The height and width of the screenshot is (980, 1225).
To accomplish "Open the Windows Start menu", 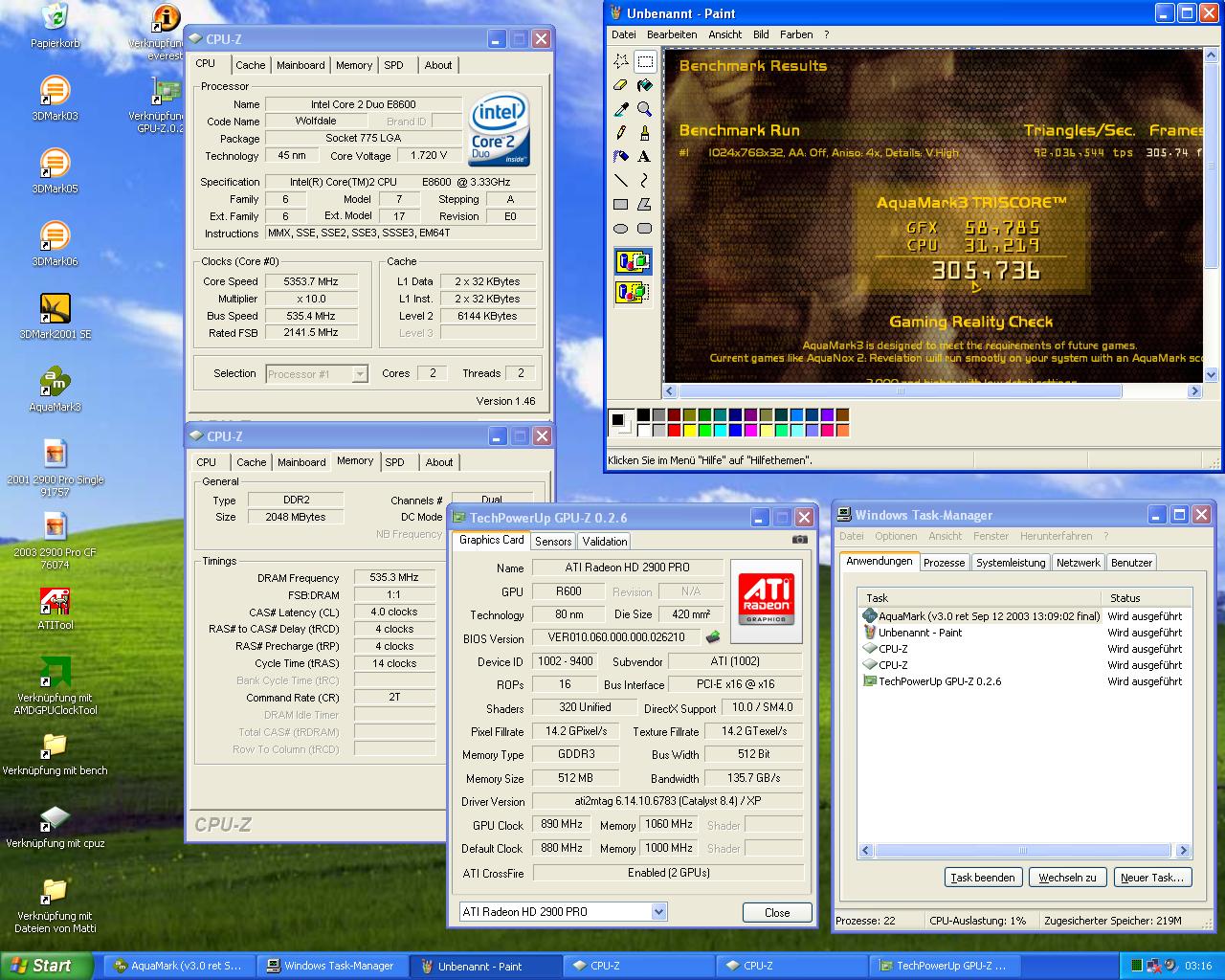I will point(47,966).
